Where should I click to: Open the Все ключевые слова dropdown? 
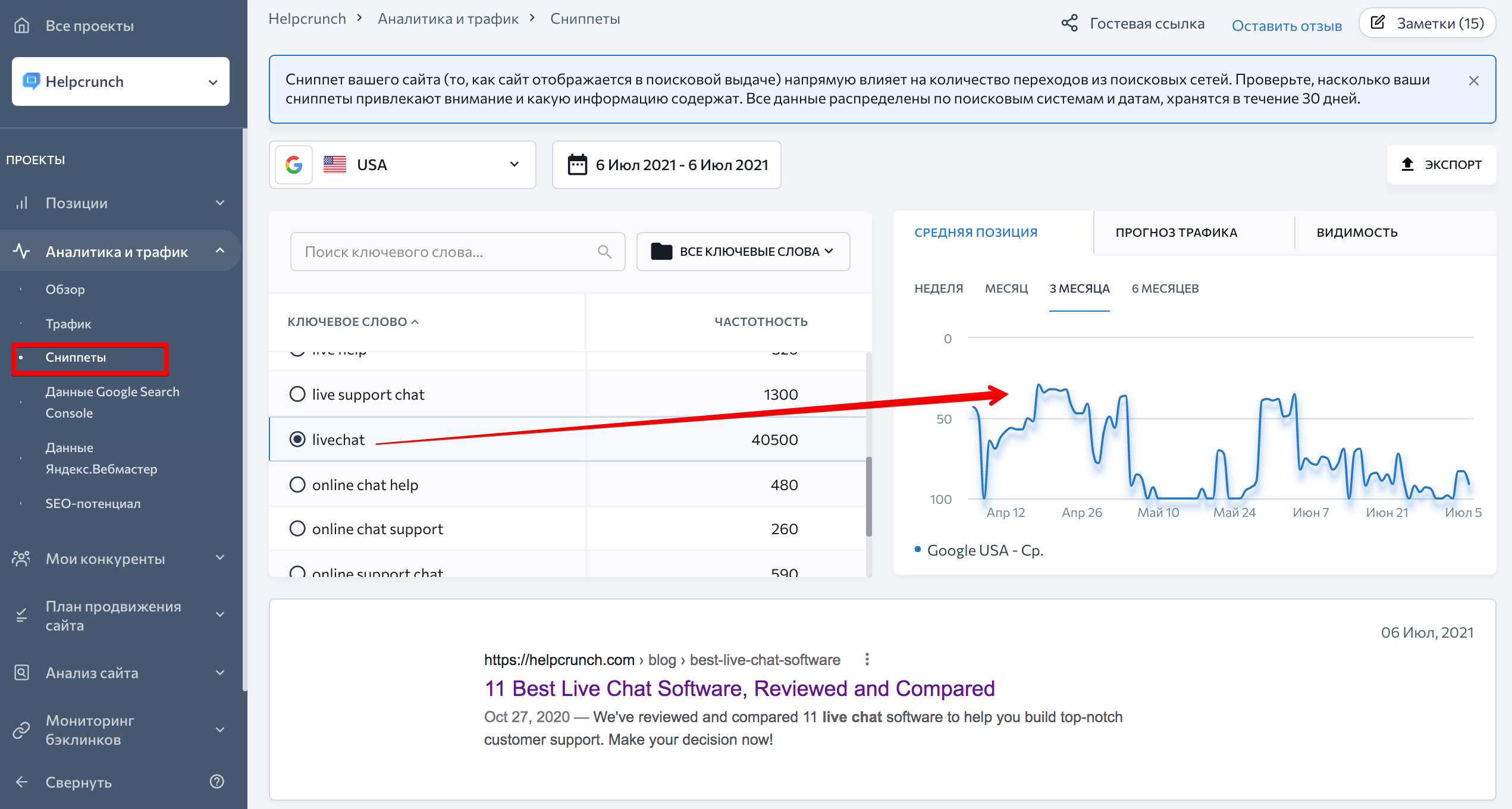click(743, 251)
